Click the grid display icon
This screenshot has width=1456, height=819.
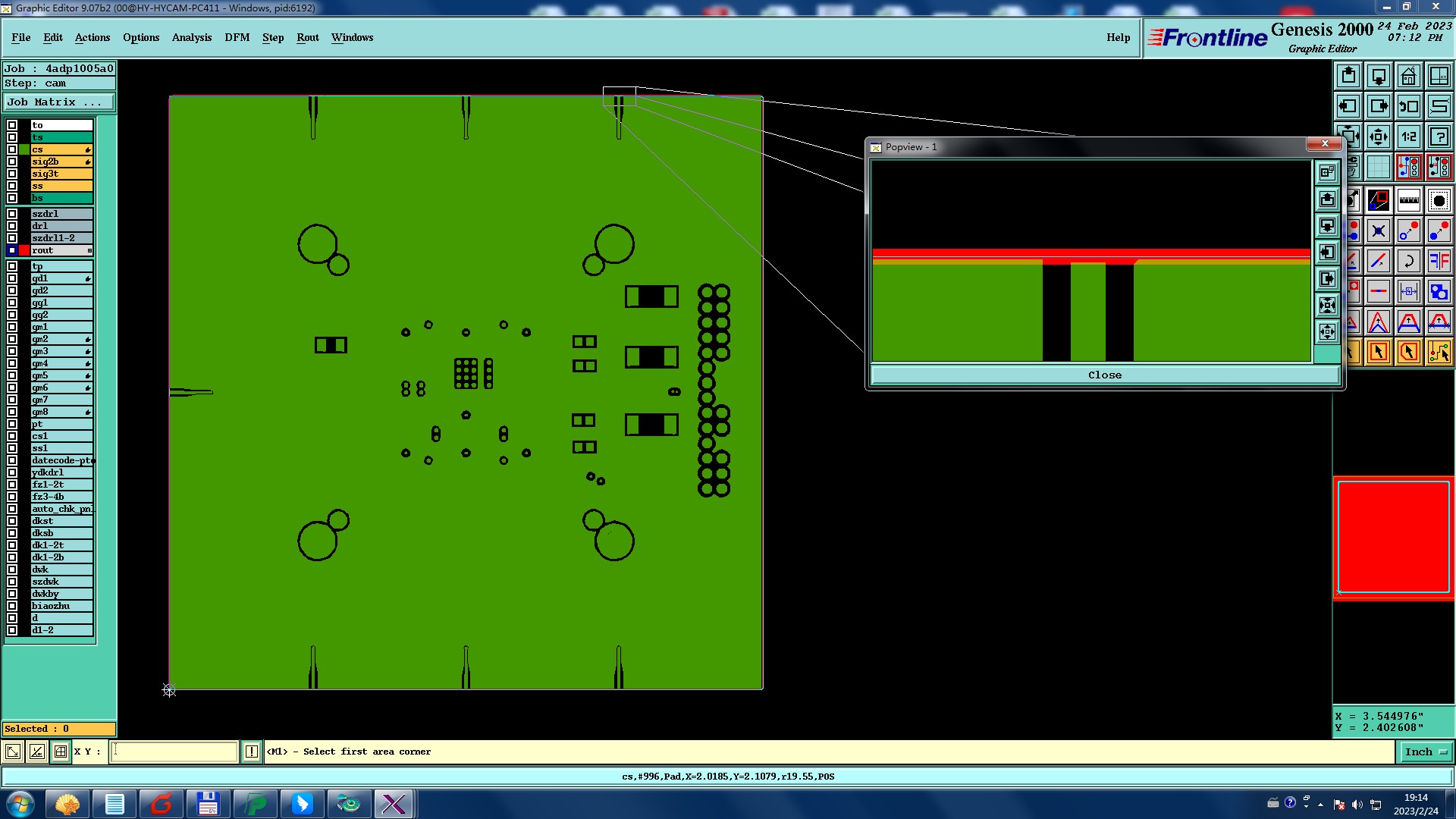(1378, 167)
